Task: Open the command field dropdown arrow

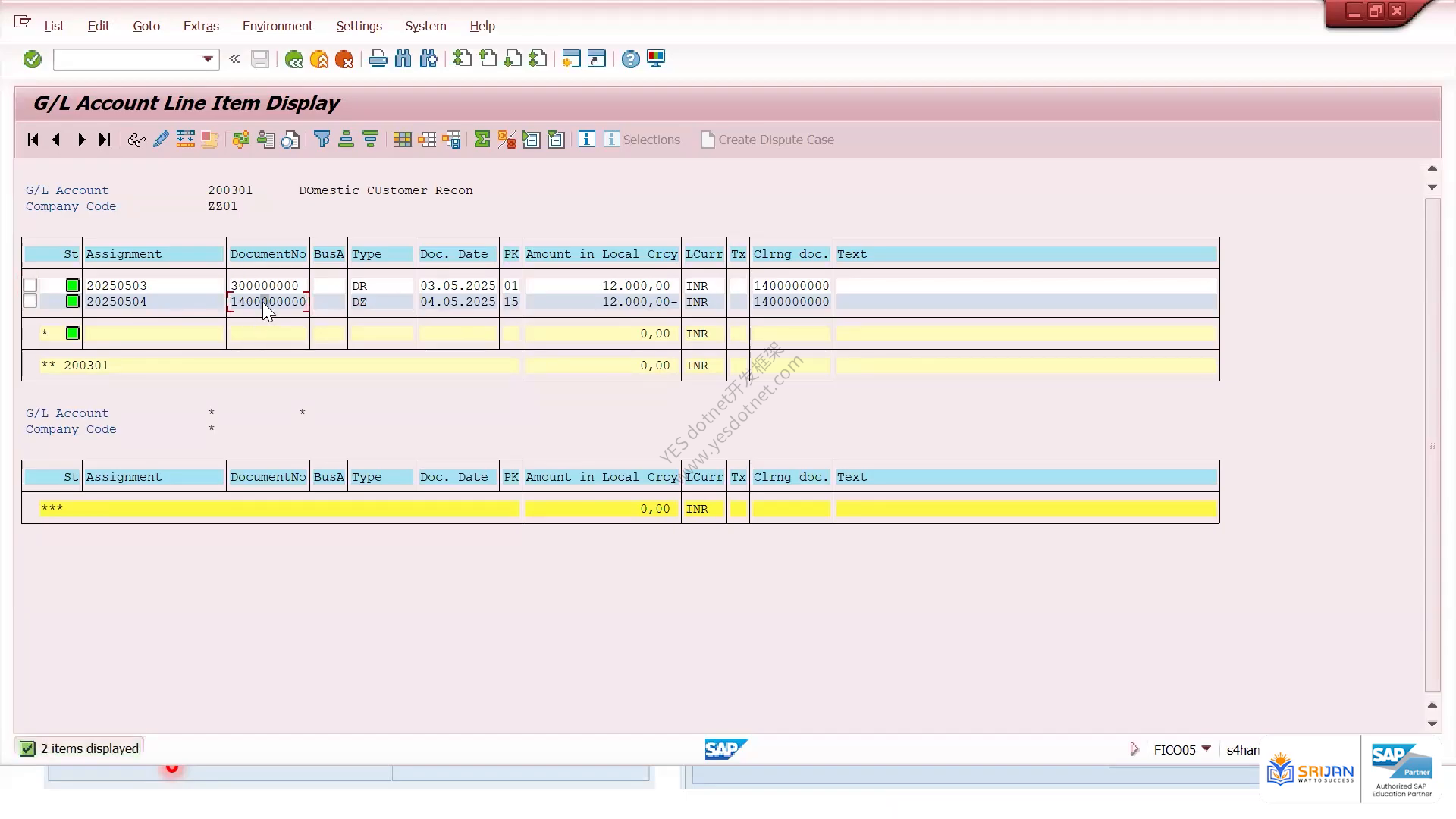Action: click(208, 59)
